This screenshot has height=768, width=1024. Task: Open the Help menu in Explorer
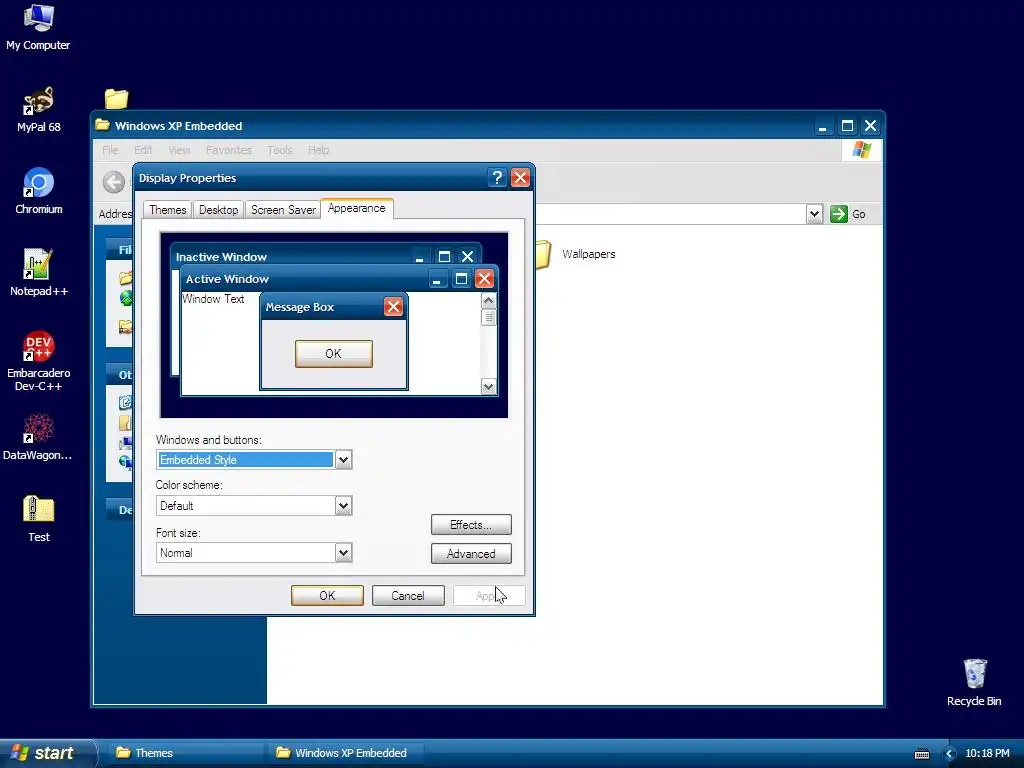click(x=319, y=150)
